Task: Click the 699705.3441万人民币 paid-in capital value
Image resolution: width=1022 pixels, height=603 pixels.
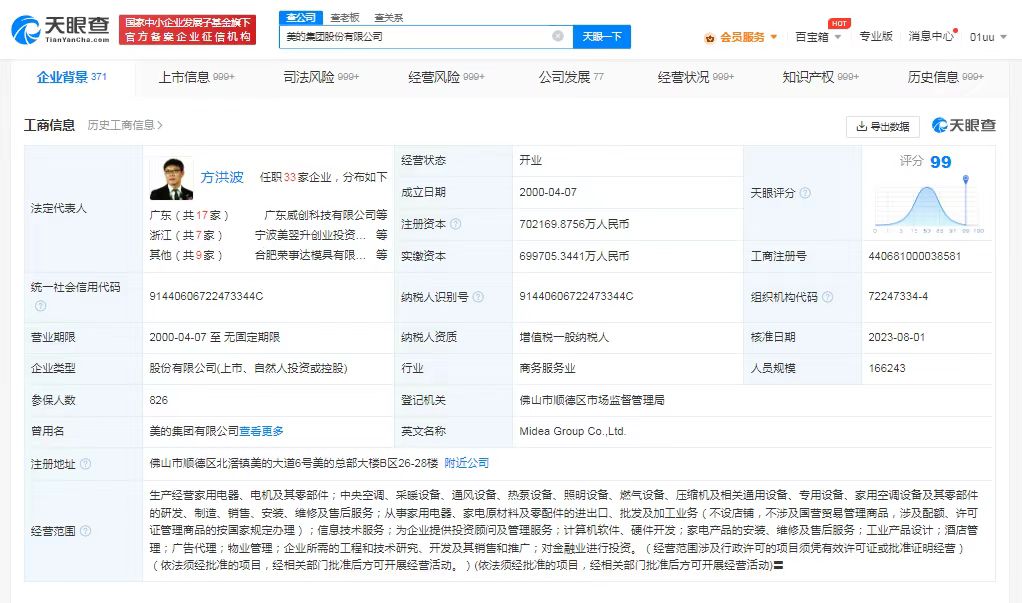Action: 574,256
